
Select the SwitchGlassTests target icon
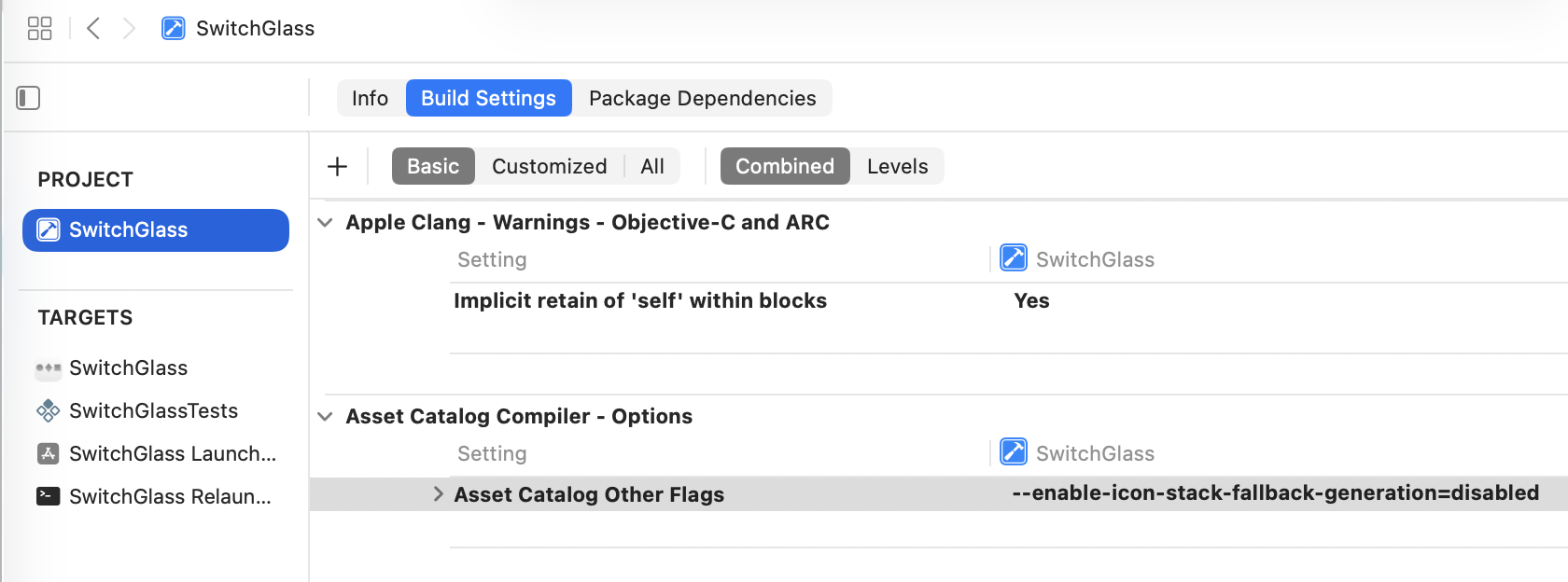click(x=49, y=410)
